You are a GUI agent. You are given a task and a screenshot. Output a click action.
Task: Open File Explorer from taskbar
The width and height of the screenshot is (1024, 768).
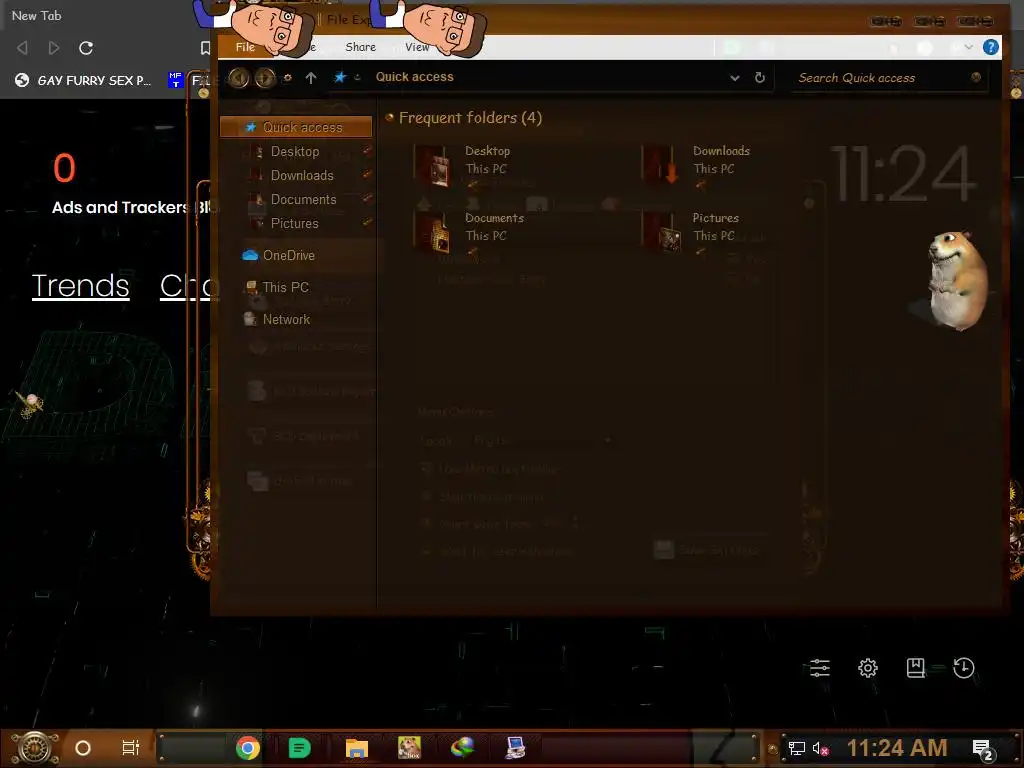357,748
